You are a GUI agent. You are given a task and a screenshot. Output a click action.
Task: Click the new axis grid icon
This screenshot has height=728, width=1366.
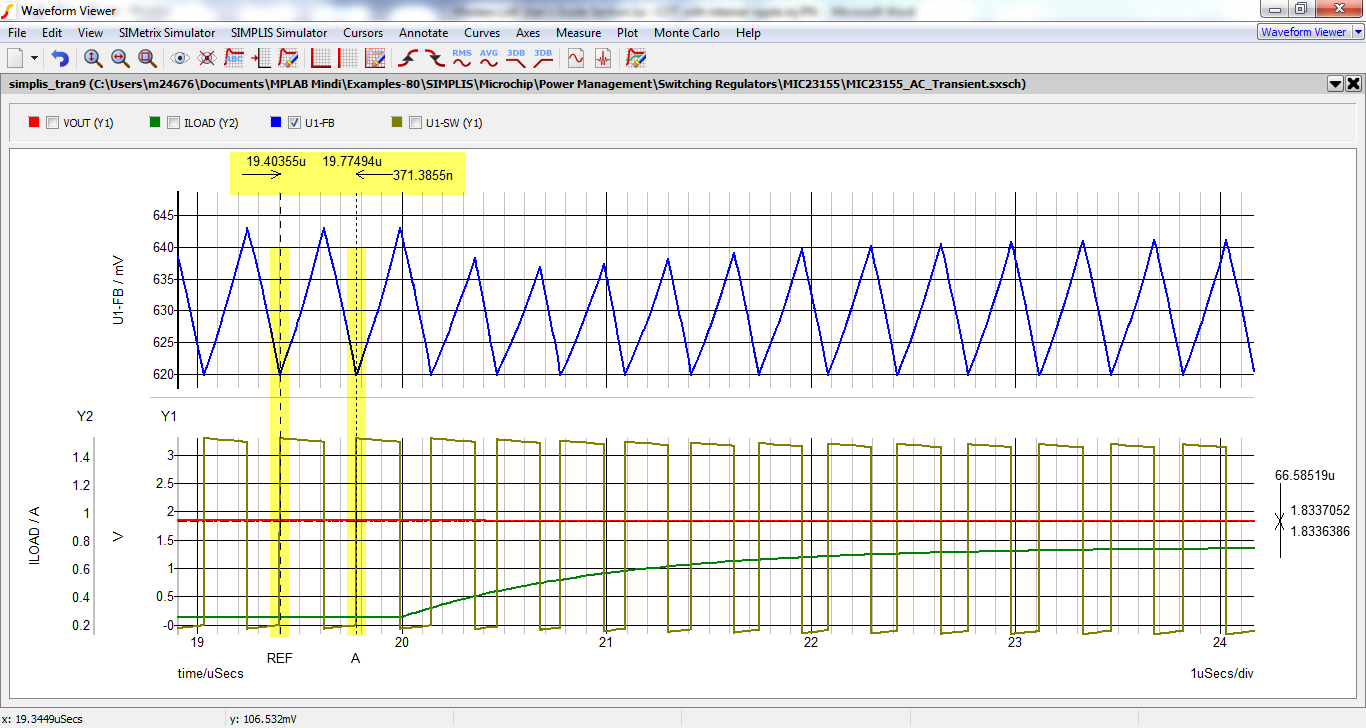(321, 58)
